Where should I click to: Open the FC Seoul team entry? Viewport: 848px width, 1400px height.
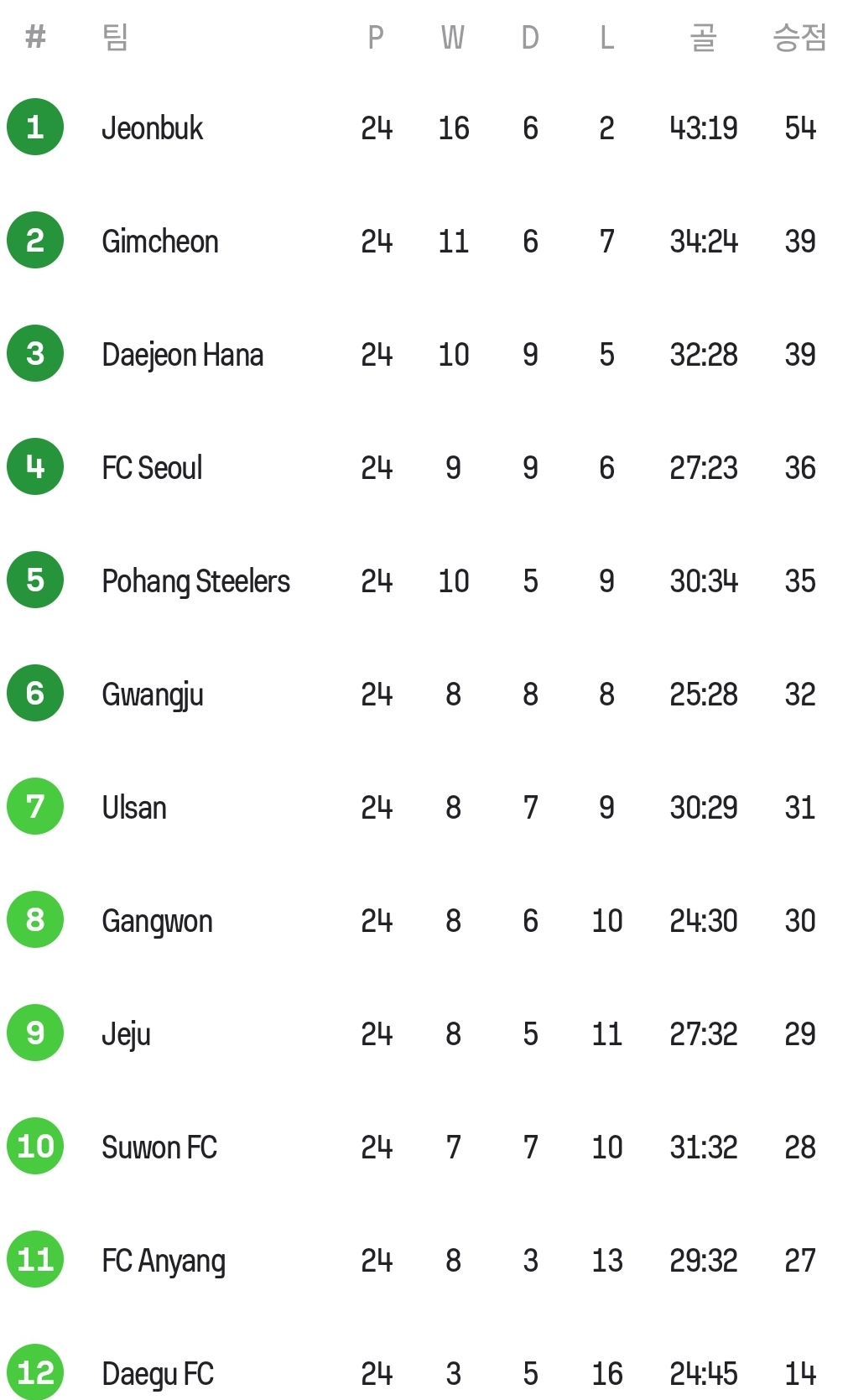pos(152,468)
